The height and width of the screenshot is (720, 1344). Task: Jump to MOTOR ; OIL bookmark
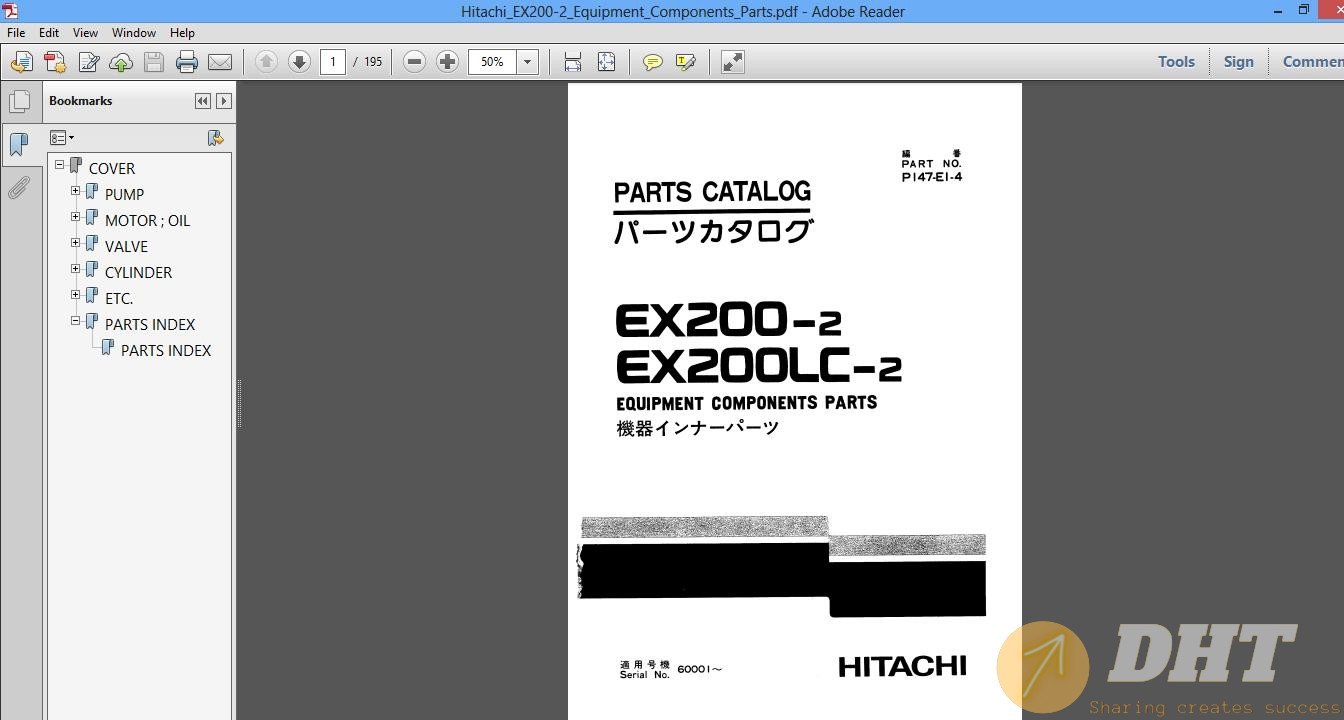click(147, 221)
